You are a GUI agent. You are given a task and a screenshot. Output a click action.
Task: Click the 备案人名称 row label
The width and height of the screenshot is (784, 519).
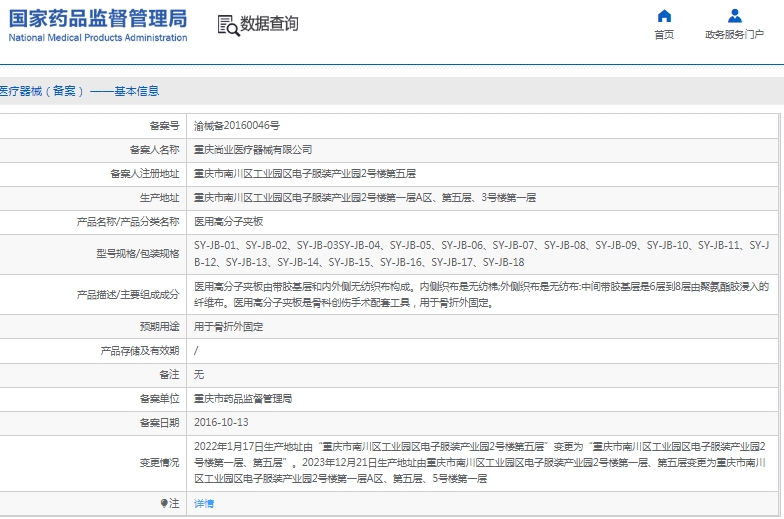[x=154, y=150]
